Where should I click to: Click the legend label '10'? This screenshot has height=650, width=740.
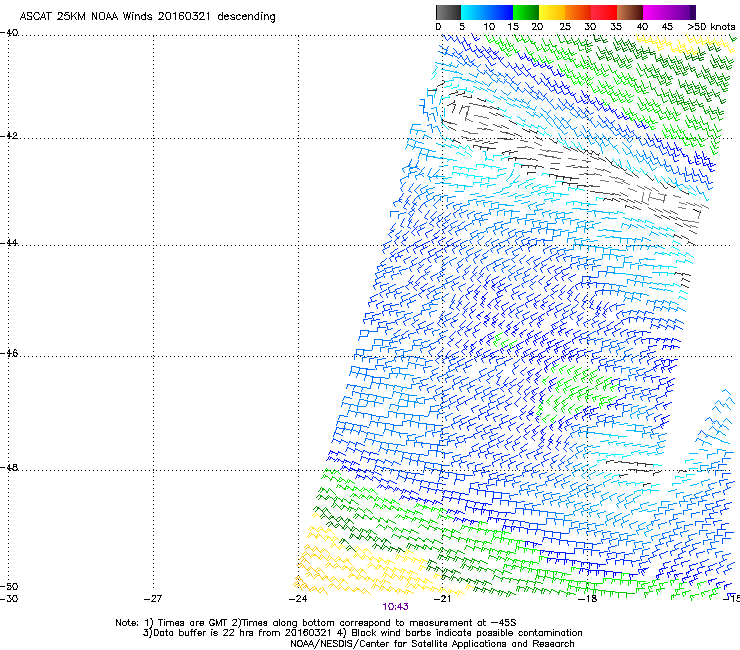pos(489,27)
